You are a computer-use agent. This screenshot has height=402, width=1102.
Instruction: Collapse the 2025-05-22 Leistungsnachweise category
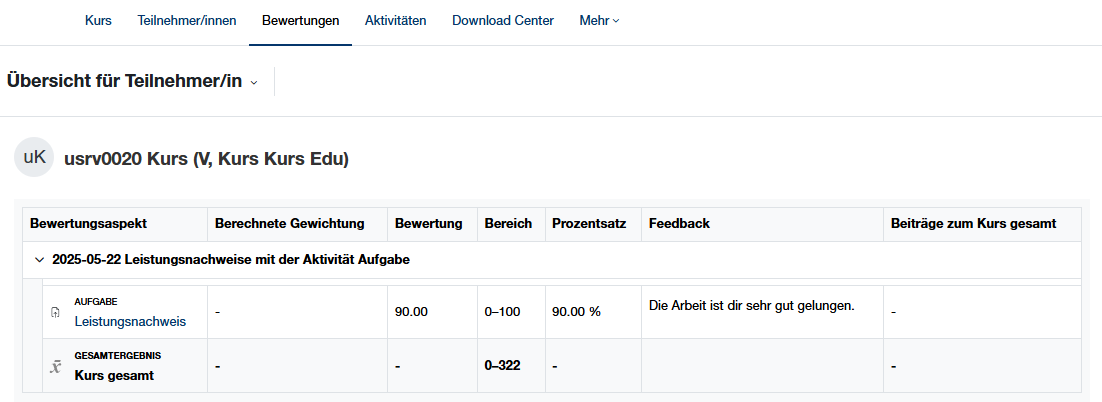pos(39,260)
